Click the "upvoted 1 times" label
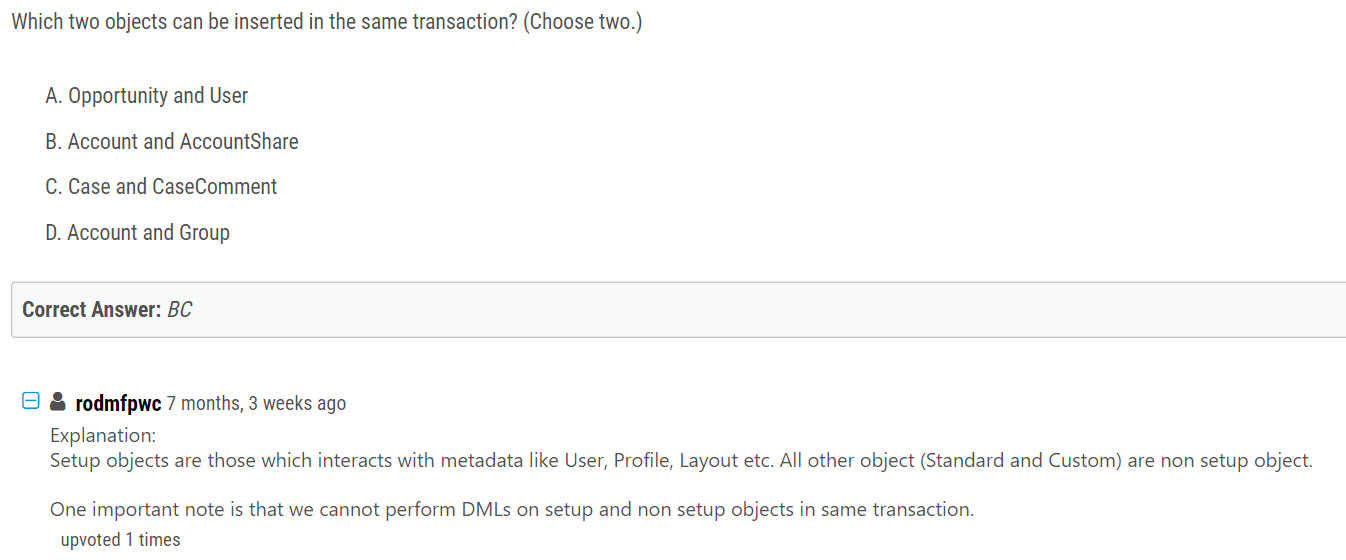This screenshot has width=1346, height=560. (120, 540)
